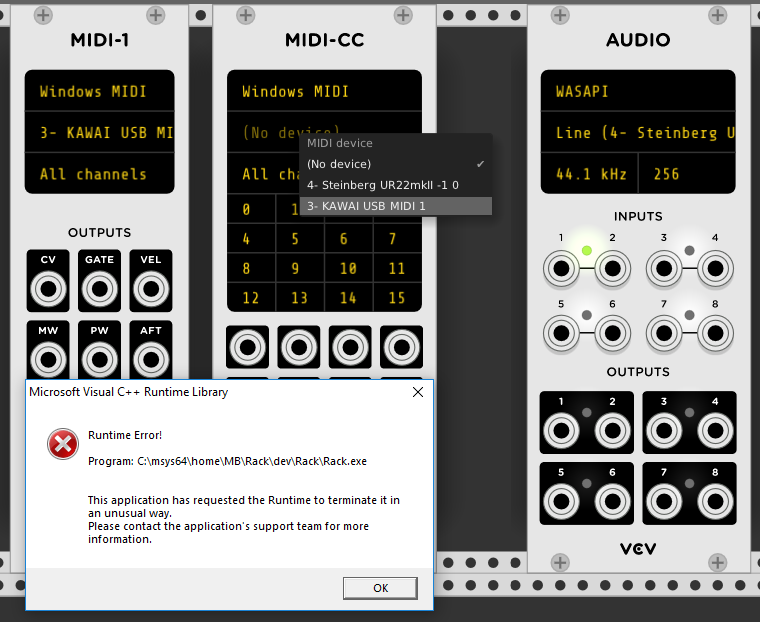This screenshot has width=760, height=622.
Task: Click the first MIDI-CC output jack
Action: pyautogui.click(x=247, y=347)
